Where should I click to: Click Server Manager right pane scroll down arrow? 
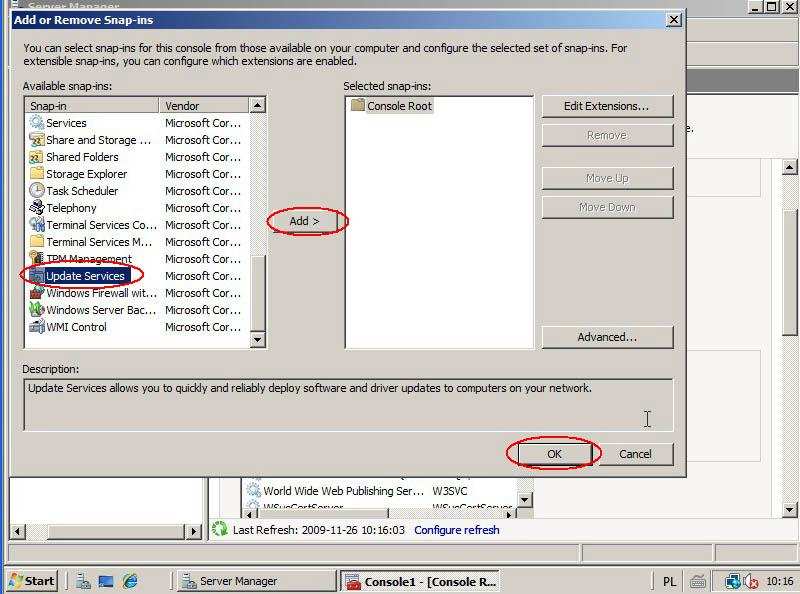pyautogui.click(x=789, y=509)
